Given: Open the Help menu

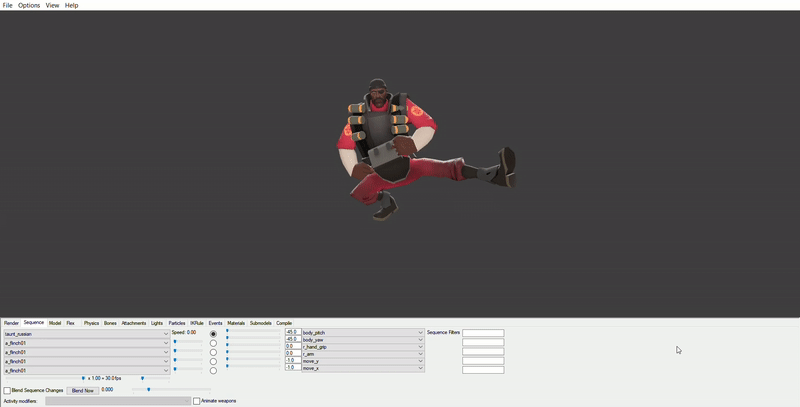Looking at the screenshot, I should pos(72,5).
